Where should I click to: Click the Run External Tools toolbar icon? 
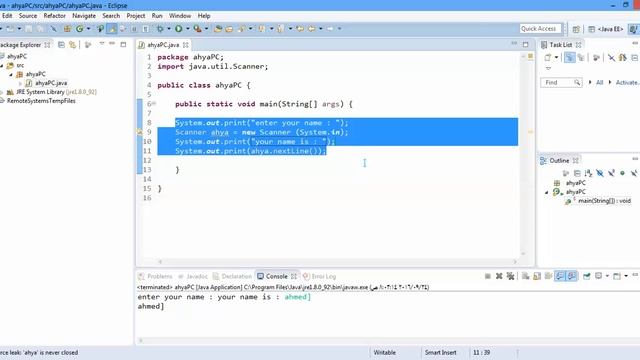pyautogui.click(x=198, y=29)
